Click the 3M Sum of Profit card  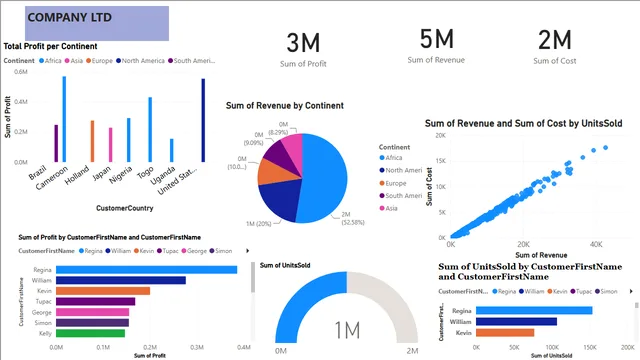(x=303, y=49)
